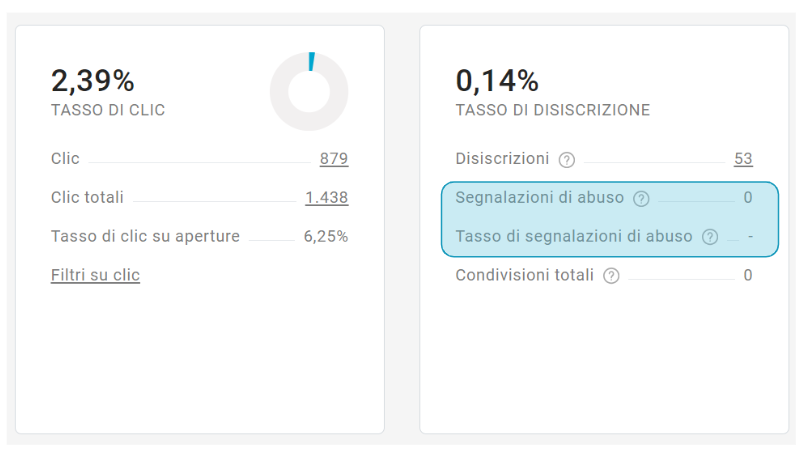Viewport: 802px width, 454px height.
Task: Open the 879 unique clicks link
Action: [x=334, y=159]
